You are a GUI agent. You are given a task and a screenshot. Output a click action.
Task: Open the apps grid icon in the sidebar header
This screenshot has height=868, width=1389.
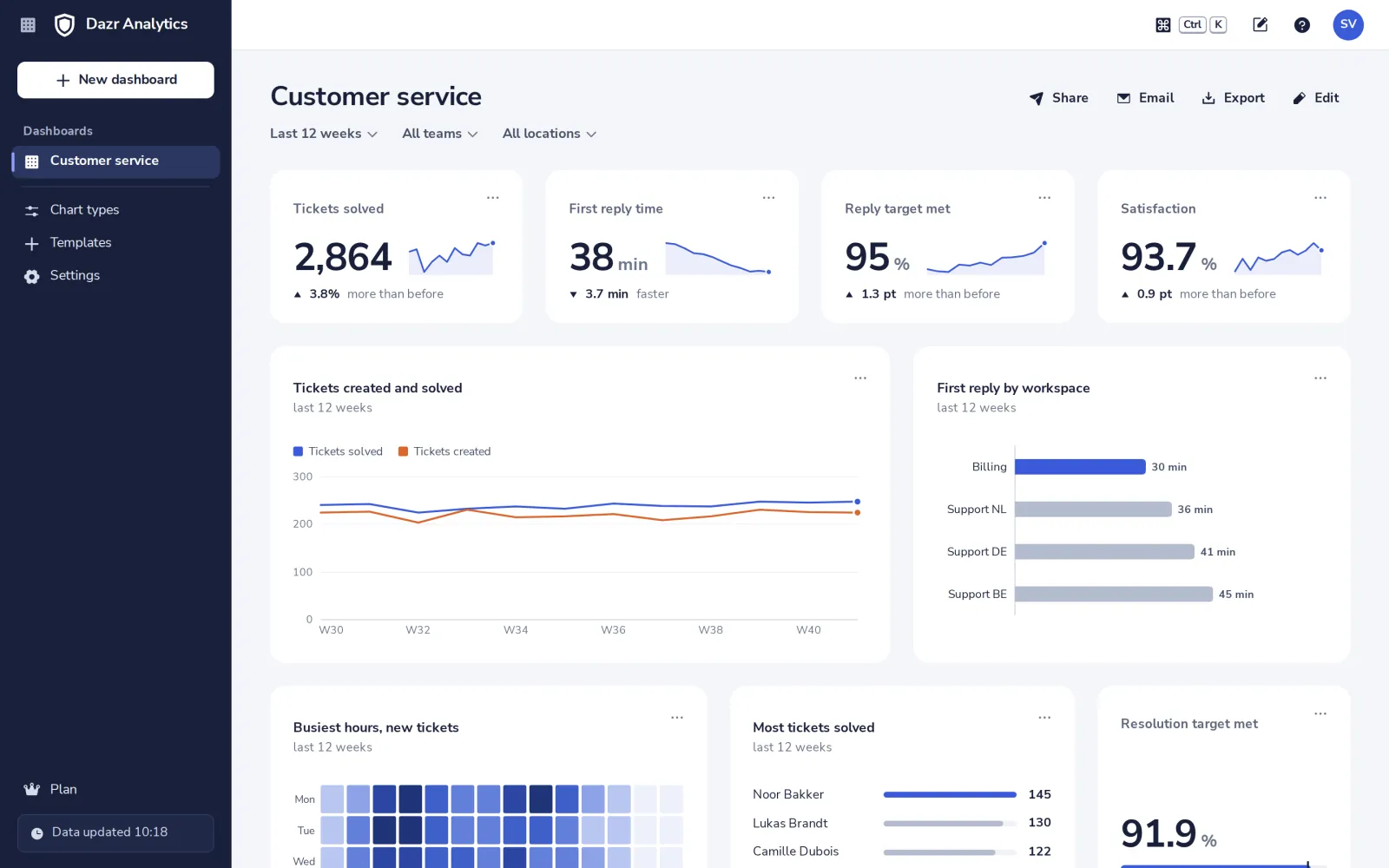coord(28,25)
